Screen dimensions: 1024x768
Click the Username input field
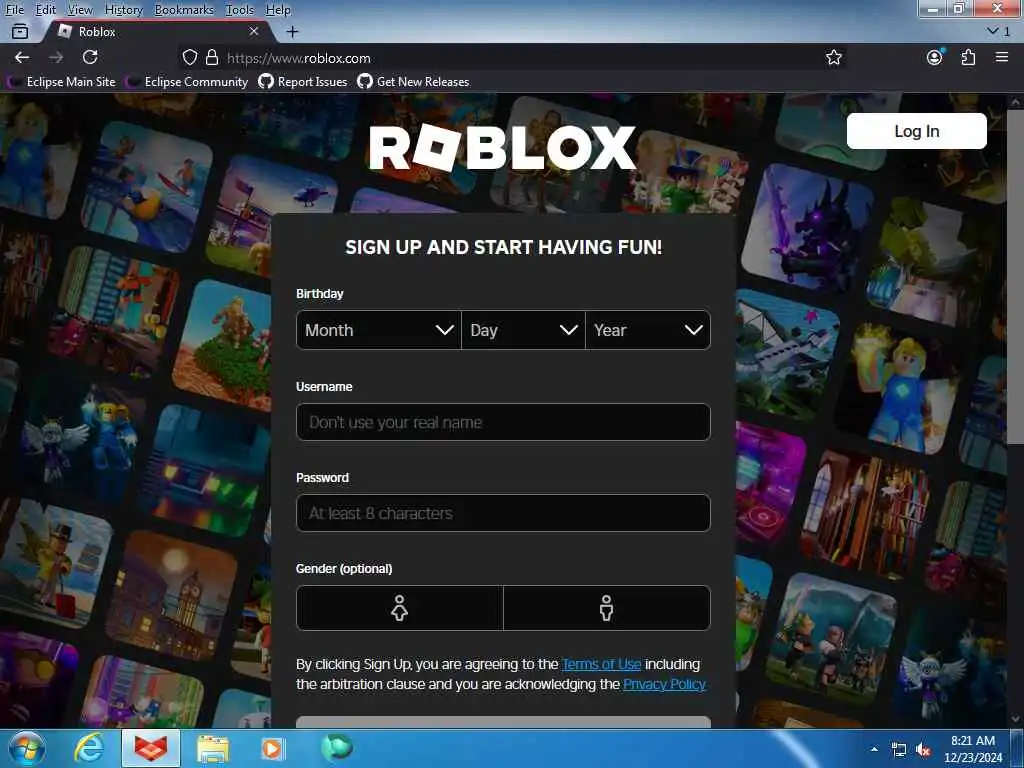(504, 422)
